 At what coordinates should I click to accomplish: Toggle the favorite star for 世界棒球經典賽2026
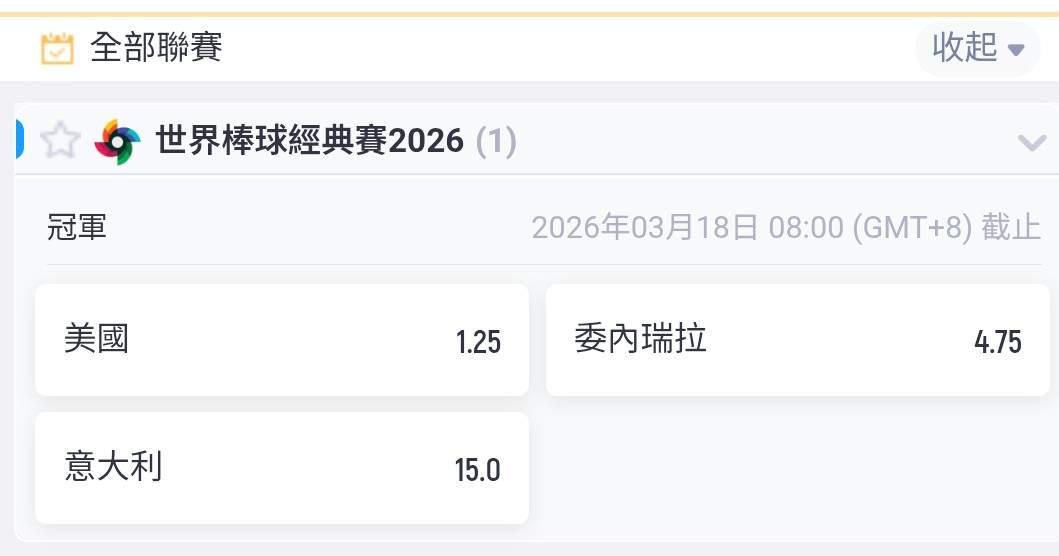(x=59, y=141)
